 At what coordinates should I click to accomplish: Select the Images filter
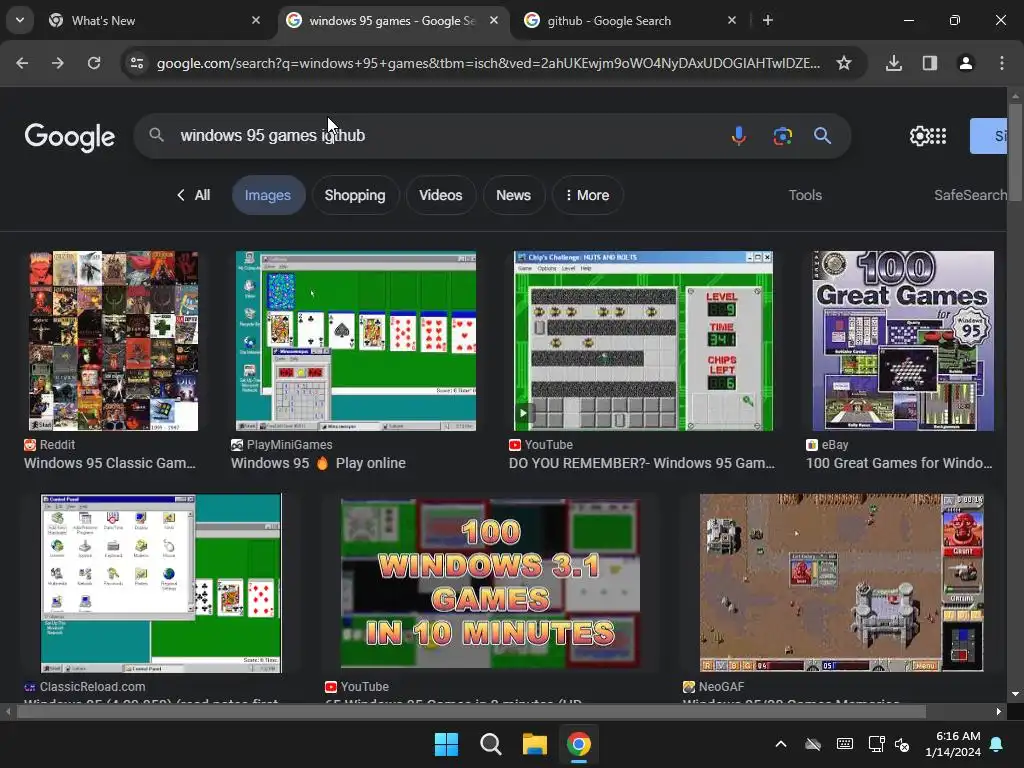tap(268, 195)
